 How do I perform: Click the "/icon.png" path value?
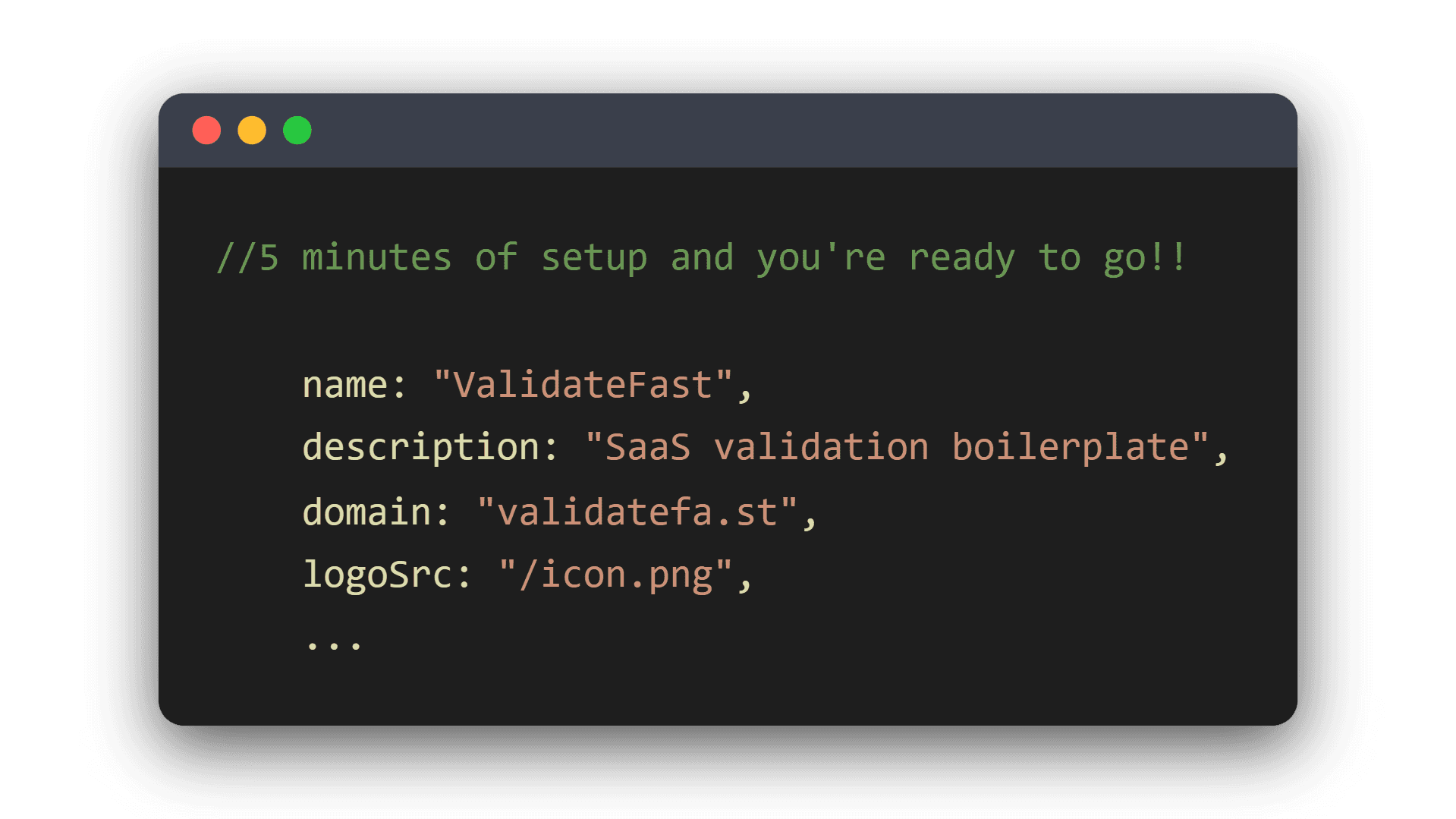(x=616, y=575)
